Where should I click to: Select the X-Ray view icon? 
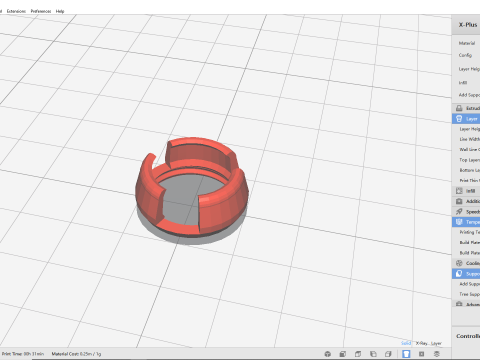coord(421,354)
